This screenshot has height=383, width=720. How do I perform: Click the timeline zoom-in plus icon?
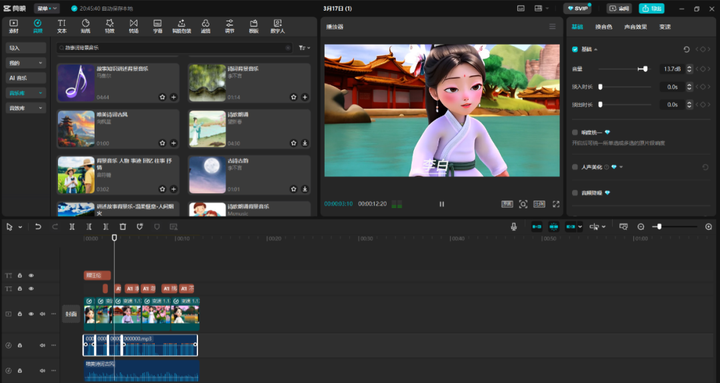(x=709, y=227)
